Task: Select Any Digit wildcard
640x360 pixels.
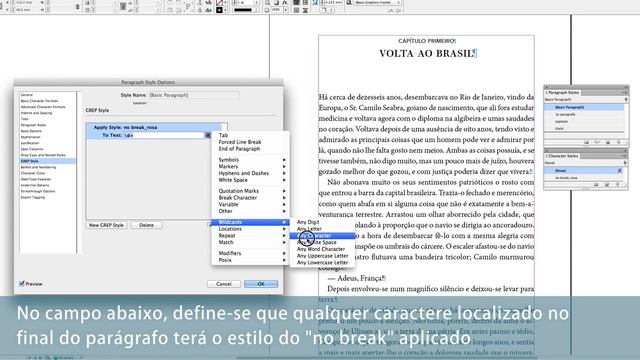Action: [x=308, y=222]
